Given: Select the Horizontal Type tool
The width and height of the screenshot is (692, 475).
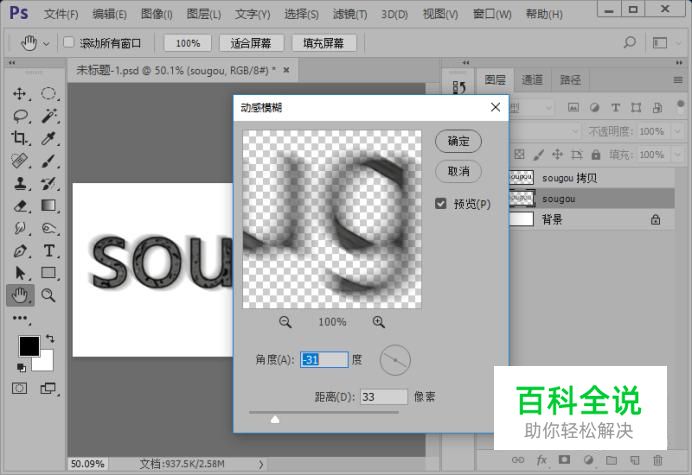Looking at the screenshot, I should pyautogui.click(x=49, y=251).
